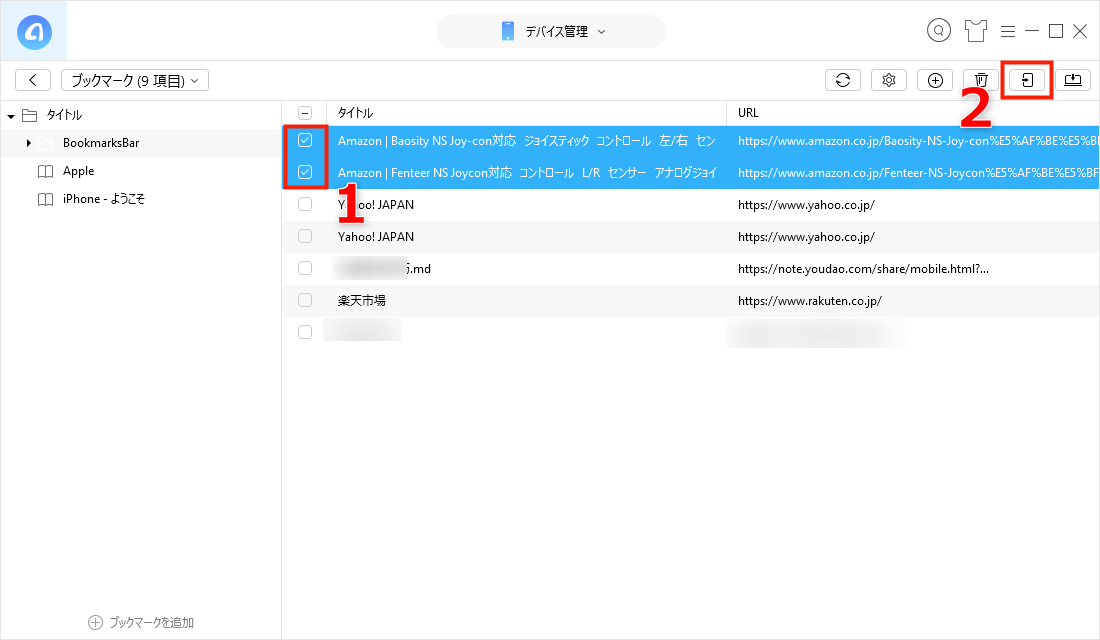Open the ブックマーク (9 項目) dropdown
This screenshot has width=1100, height=640.
(135, 80)
